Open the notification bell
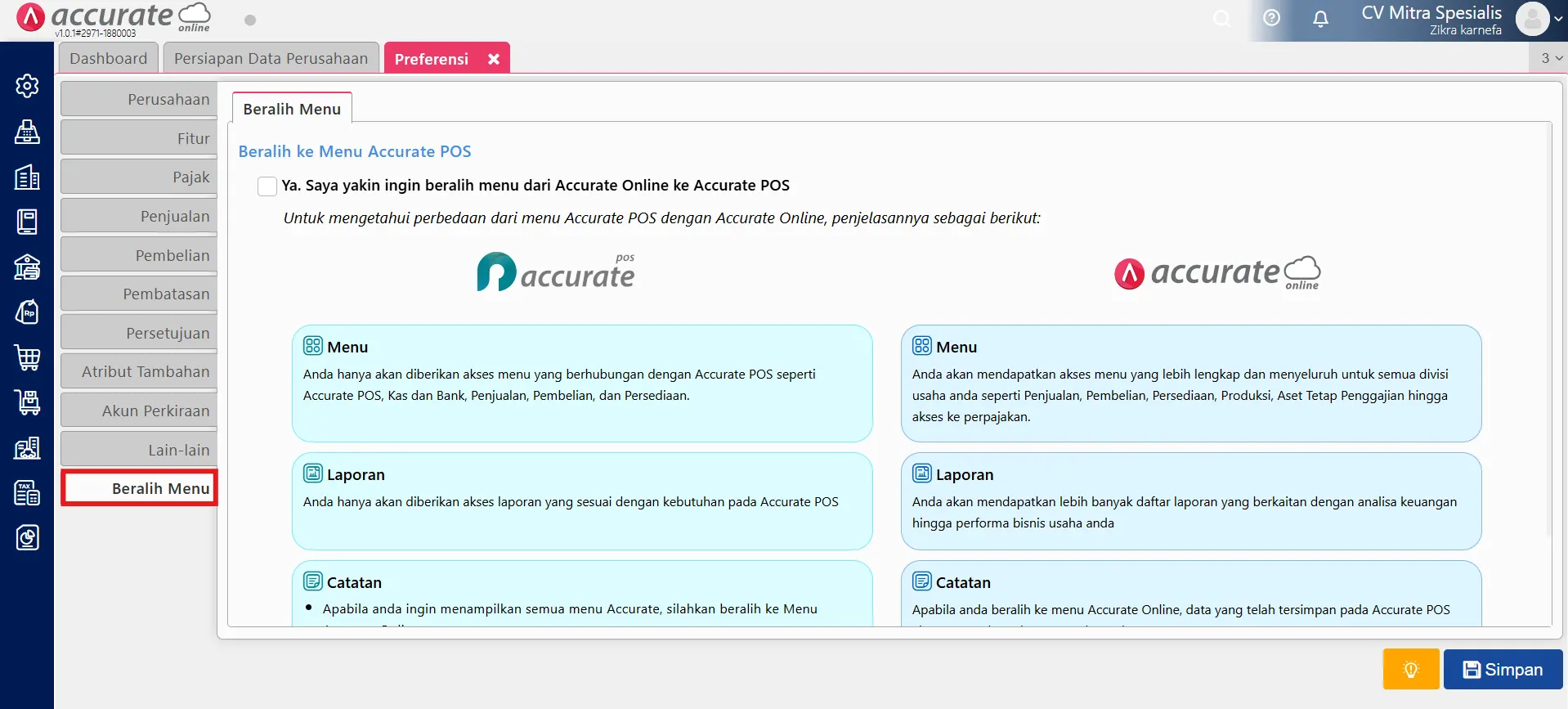The width and height of the screenshot is (1568, 709). pos(1320,18)
